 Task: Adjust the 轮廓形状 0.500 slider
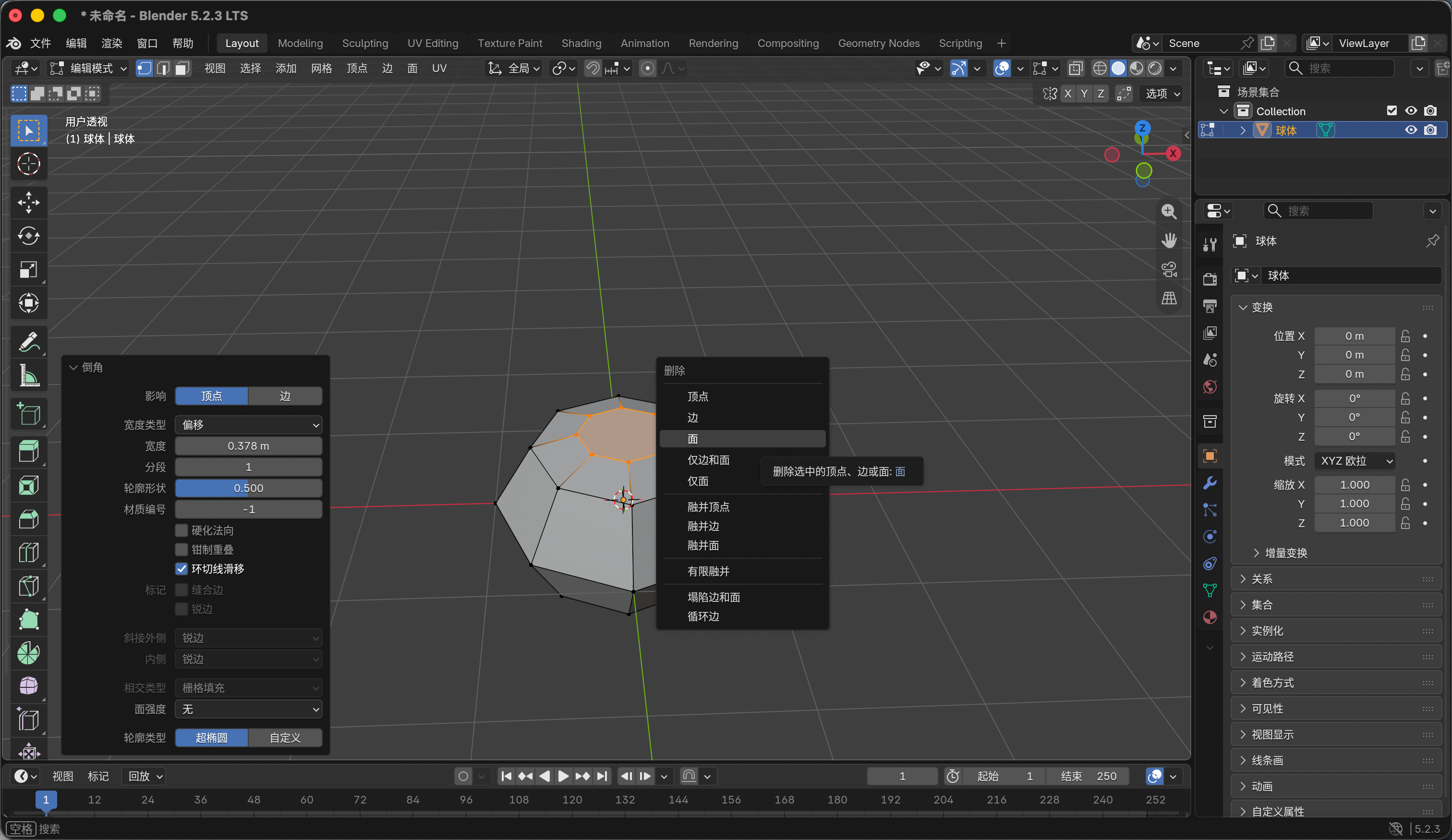pos(248,488)
